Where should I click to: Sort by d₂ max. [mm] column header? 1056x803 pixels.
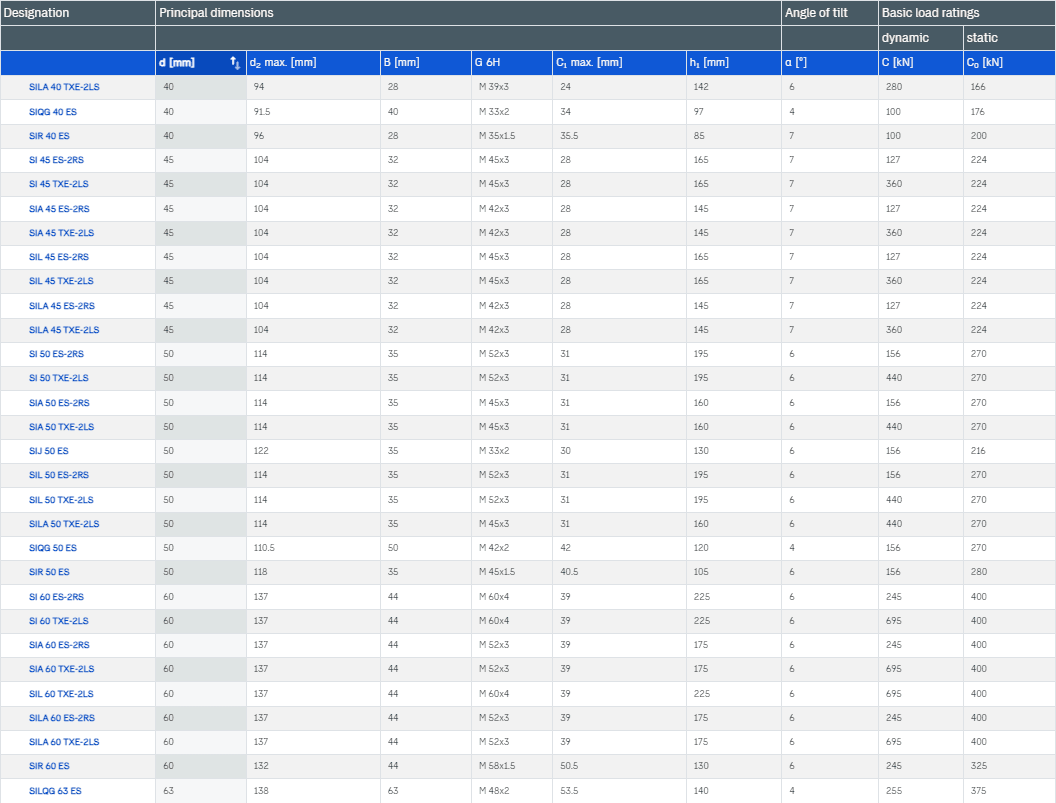pyautogui.click(x=284, y=63)
